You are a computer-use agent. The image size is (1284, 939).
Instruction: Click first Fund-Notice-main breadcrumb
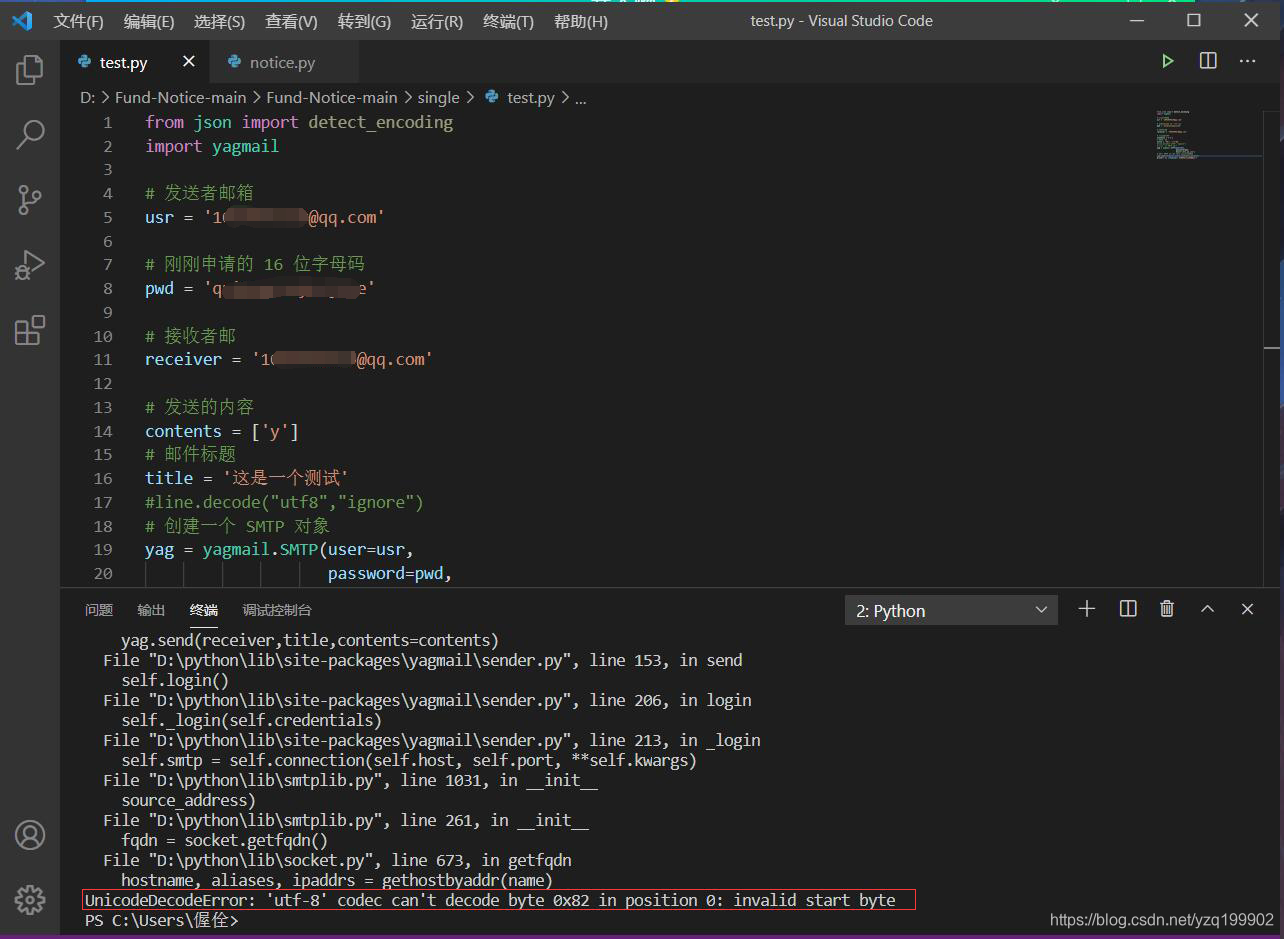(x=180, y=97)
